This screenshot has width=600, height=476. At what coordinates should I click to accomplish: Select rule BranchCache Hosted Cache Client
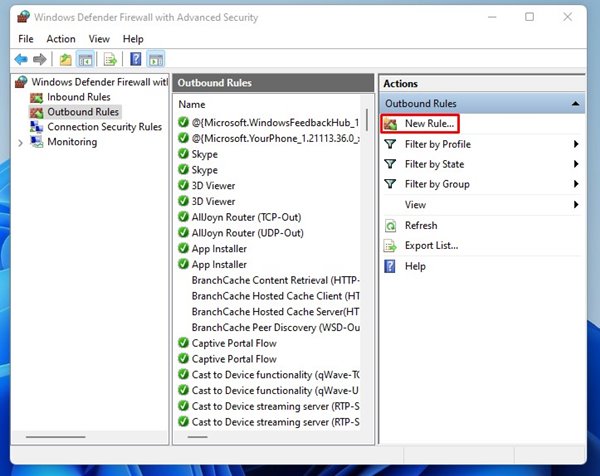click(x=276, y=296)
